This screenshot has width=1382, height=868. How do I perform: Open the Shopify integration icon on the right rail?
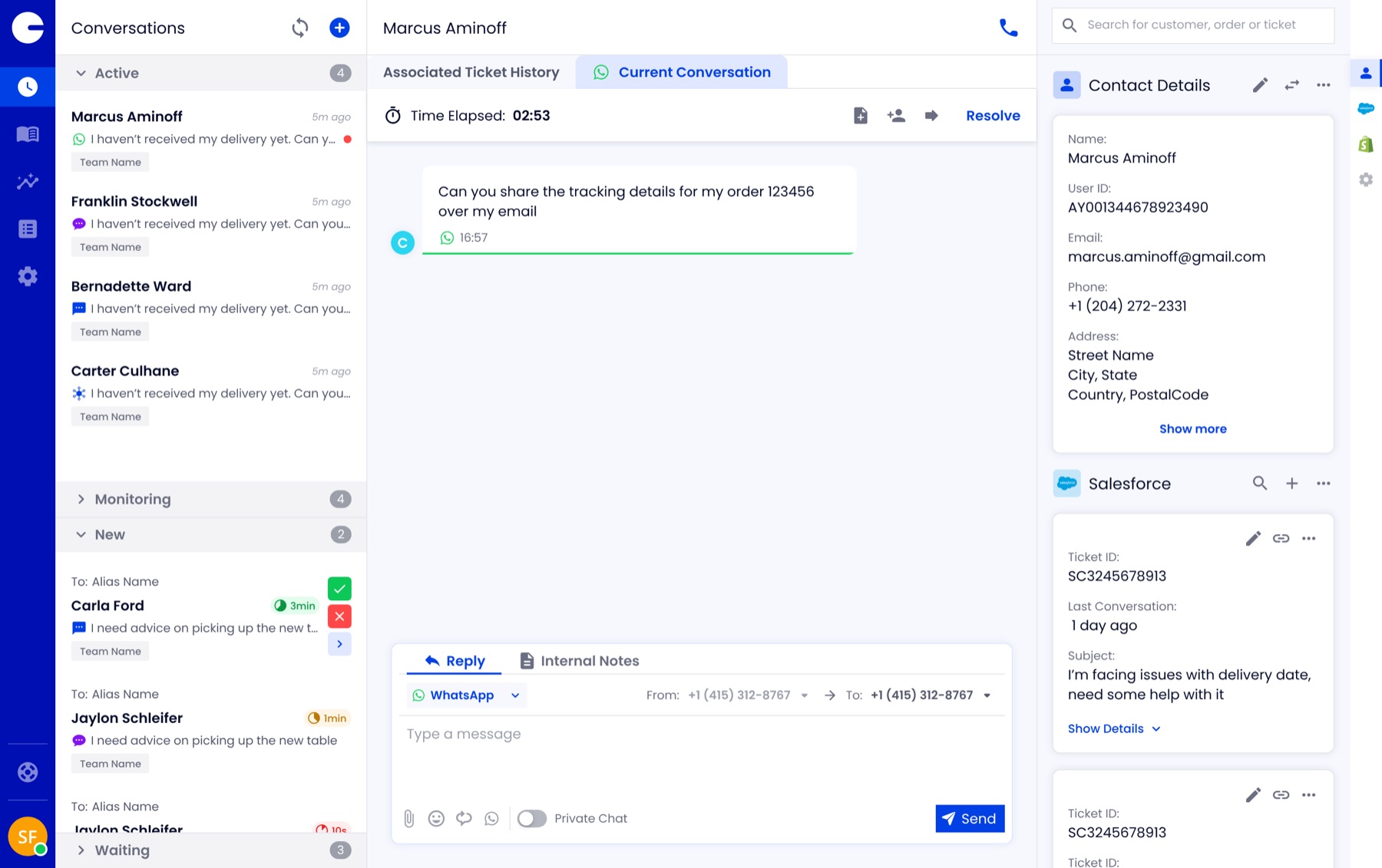point(1366,144)
